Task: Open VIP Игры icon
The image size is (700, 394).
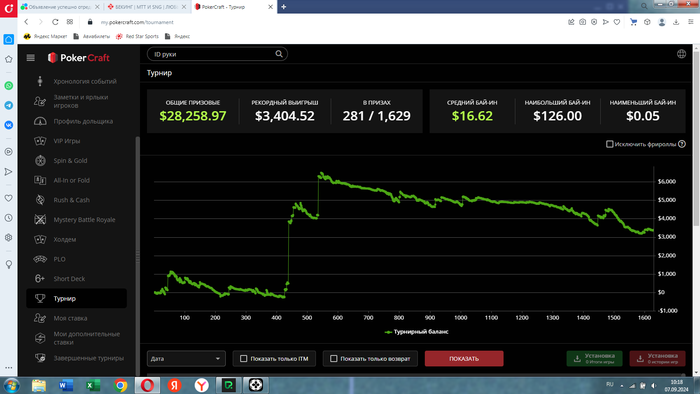Action: tap(40, 141)
